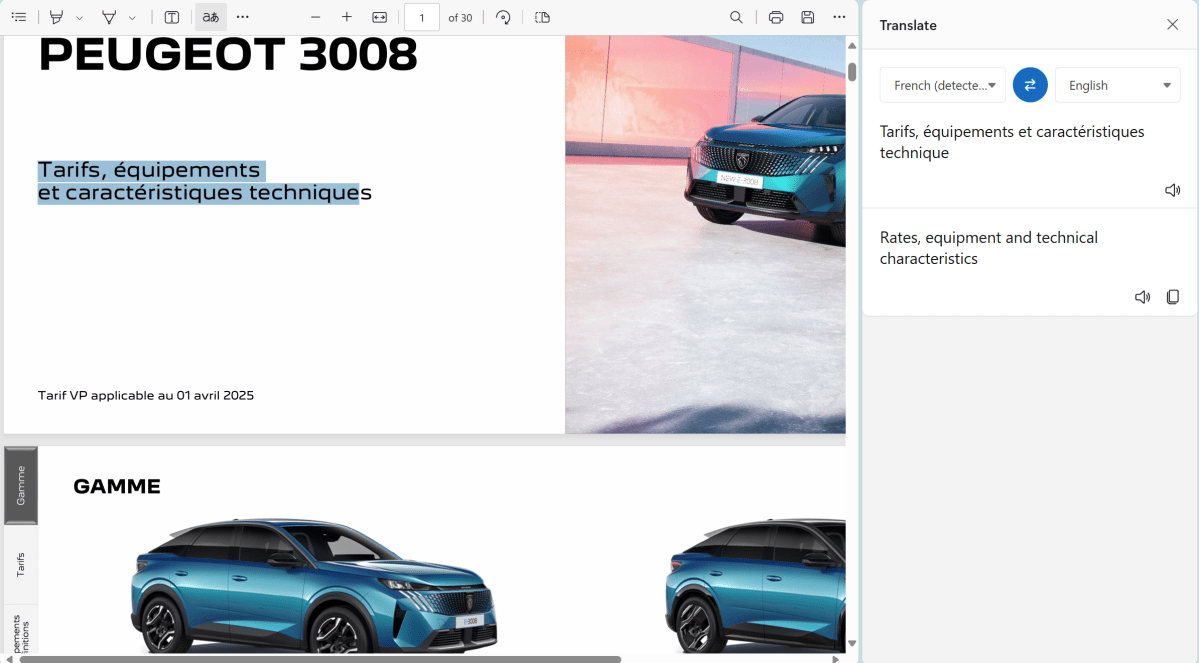Activate the add text tool
This screenshot has height=663, width=1199.
(x=172, y=17)
